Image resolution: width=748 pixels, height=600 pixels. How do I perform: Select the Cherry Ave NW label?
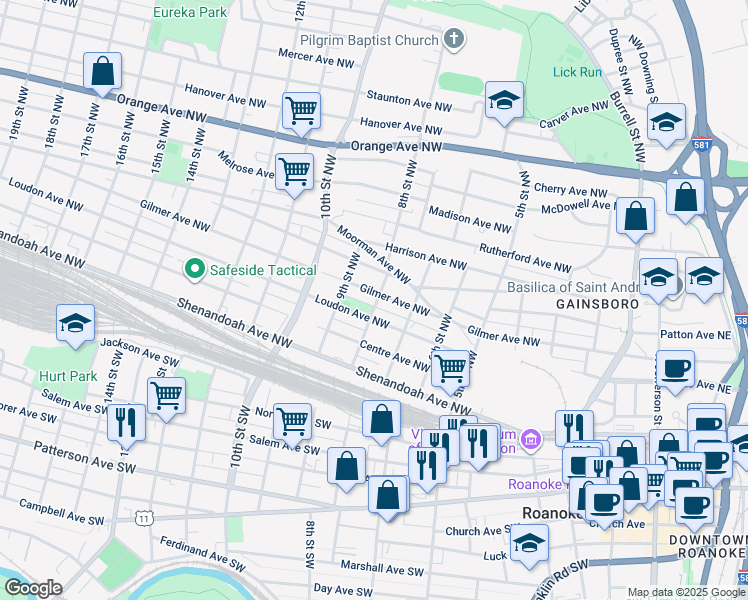click(x=571, y=190)
